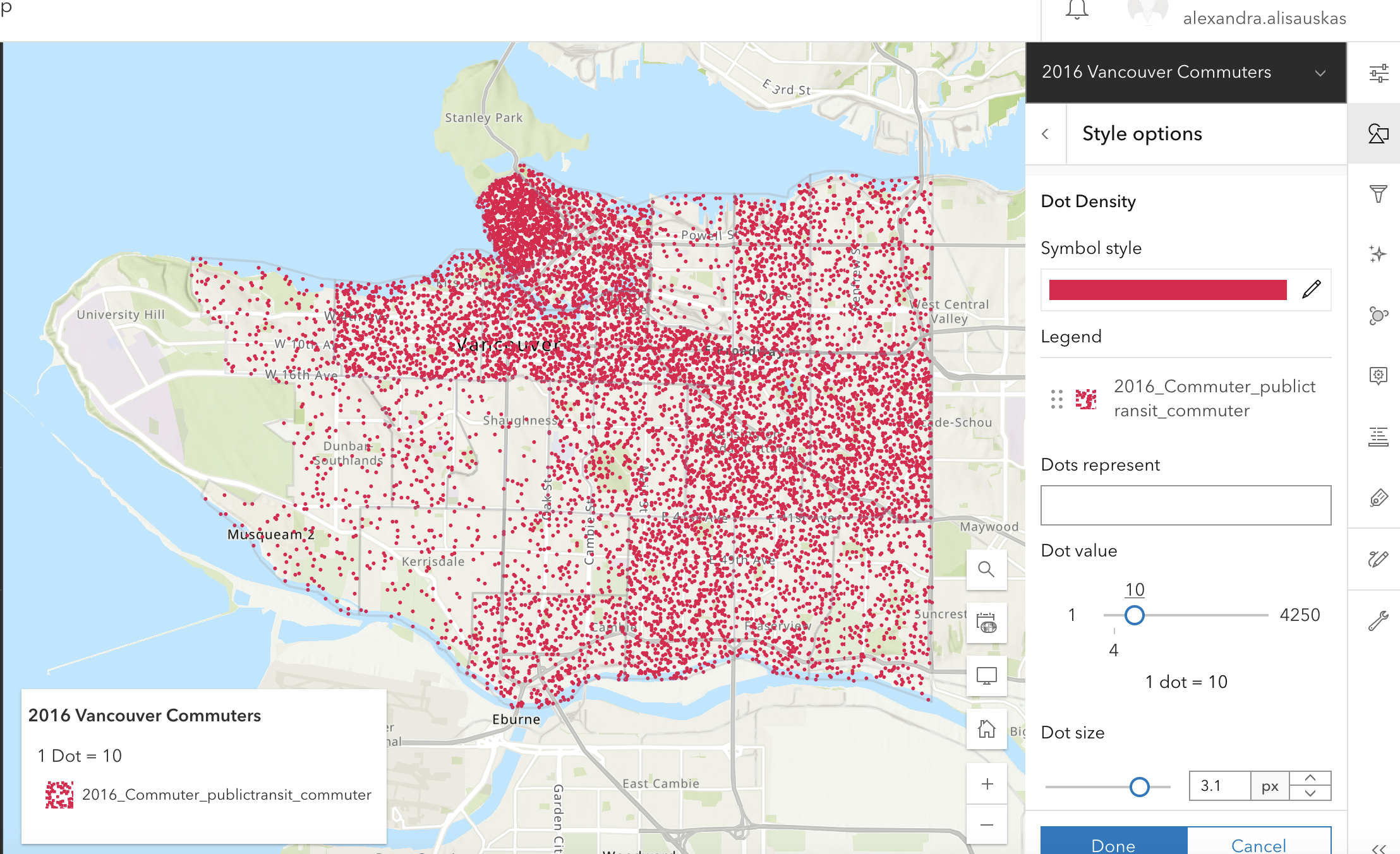Open the map tools wrench icon
The height and width of the screenshot is (854, 1400).
[x=1379, y=621]
